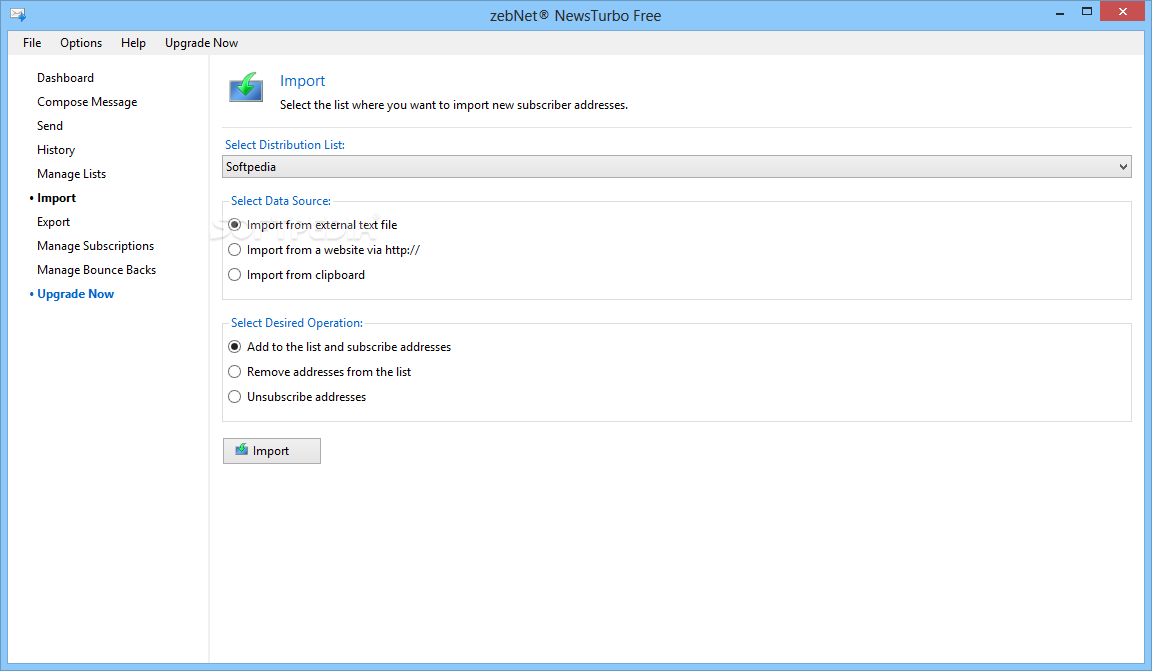Open the File menu
Screen dimensions: 1152x671
click(x=32, y=43)
